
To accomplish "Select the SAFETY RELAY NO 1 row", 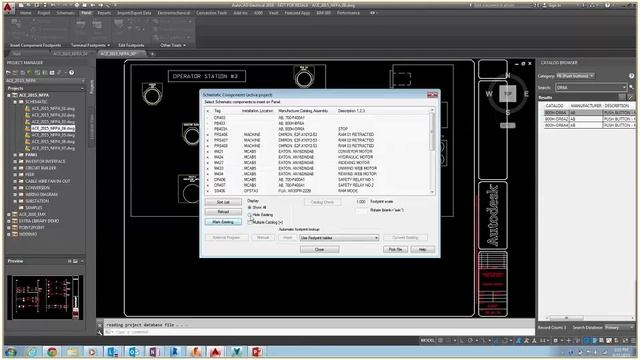I will [x=318, y=180].
